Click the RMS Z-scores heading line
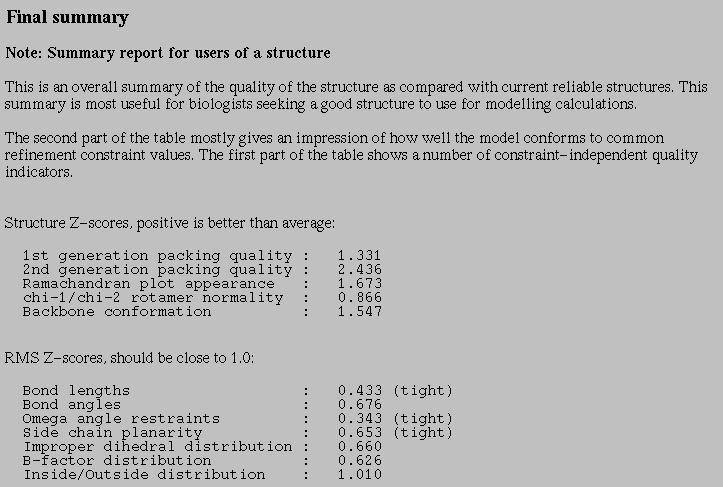 click(129, 358)
